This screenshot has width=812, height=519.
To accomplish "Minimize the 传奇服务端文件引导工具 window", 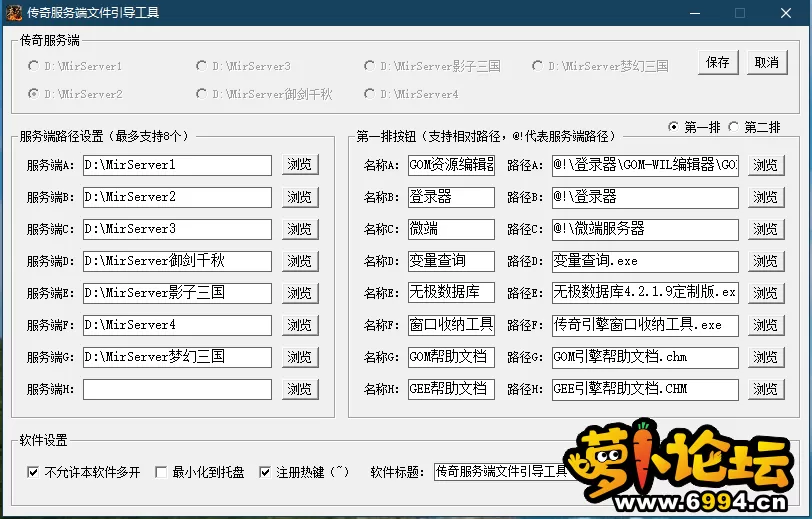I will point(694,13).
